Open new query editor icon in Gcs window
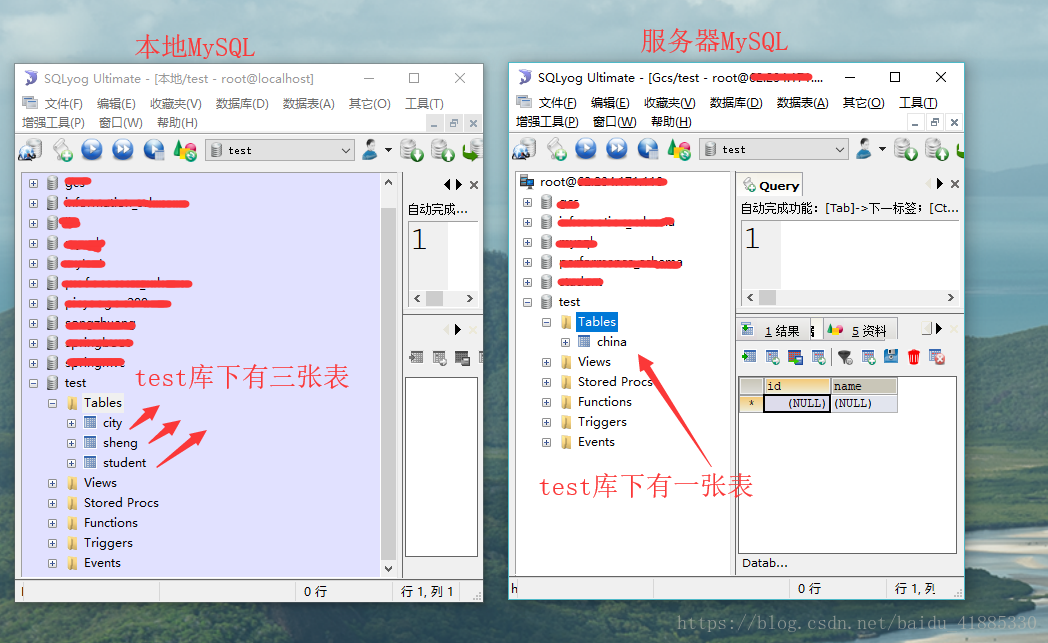1048x643 pixels. click(557, 149)
